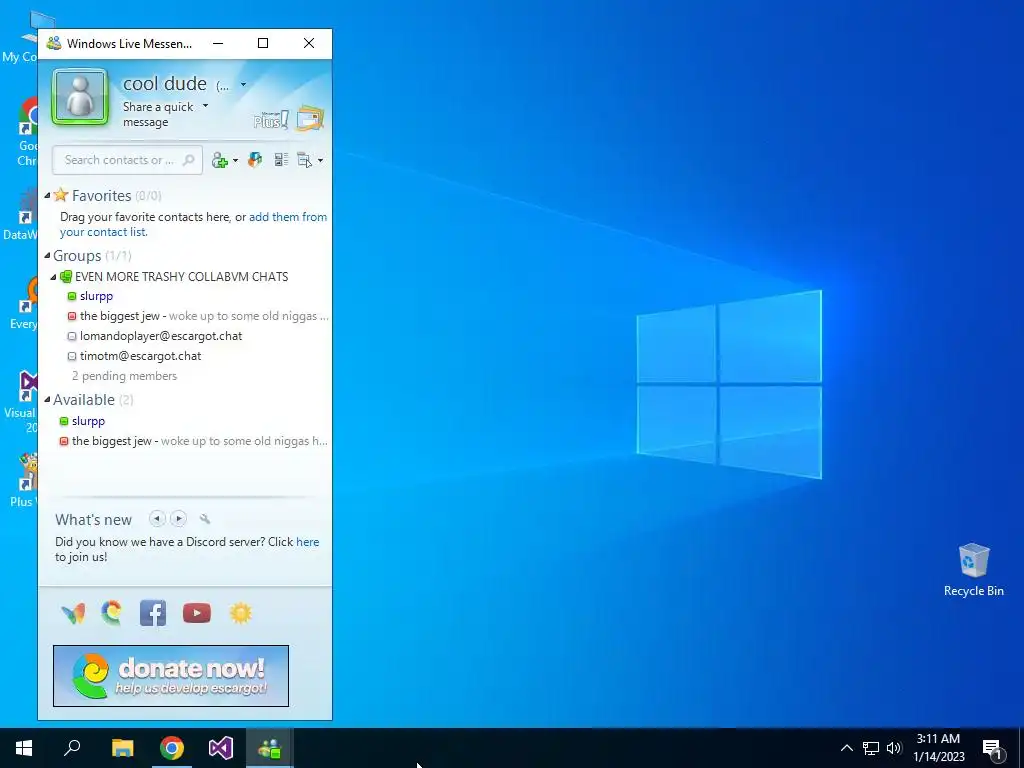
Task: Click the donate now! banner
Action: 171,676
